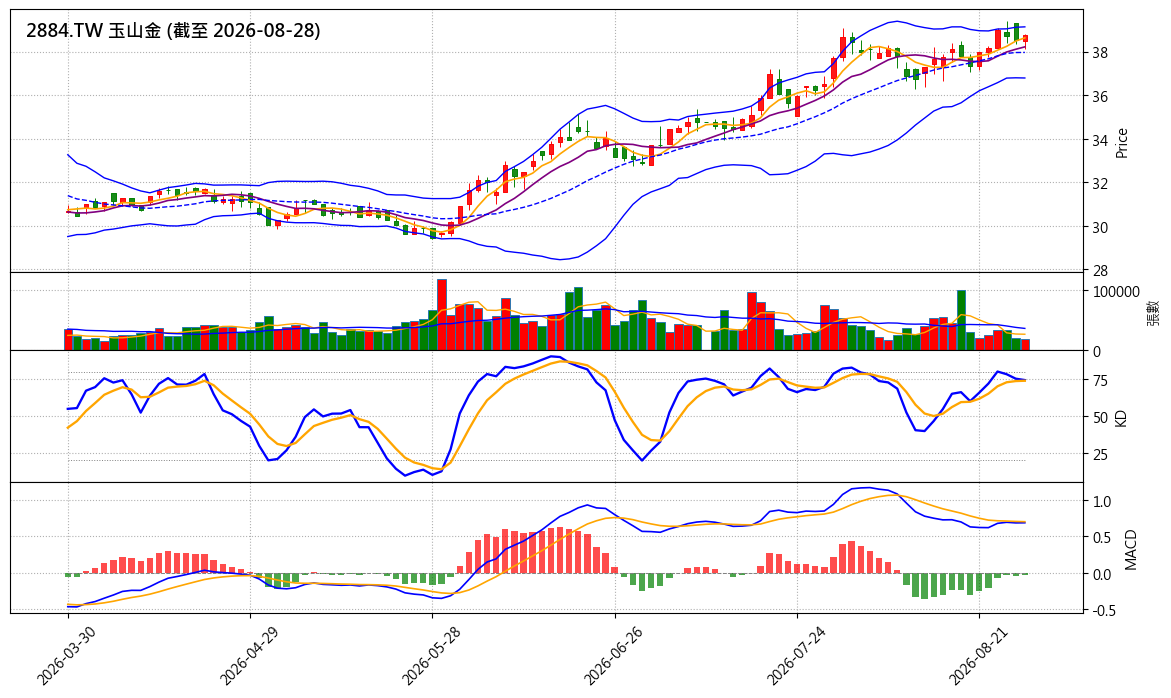Click the KD tick label 75
This screenshot has width=1171, height=698.
1100,381
